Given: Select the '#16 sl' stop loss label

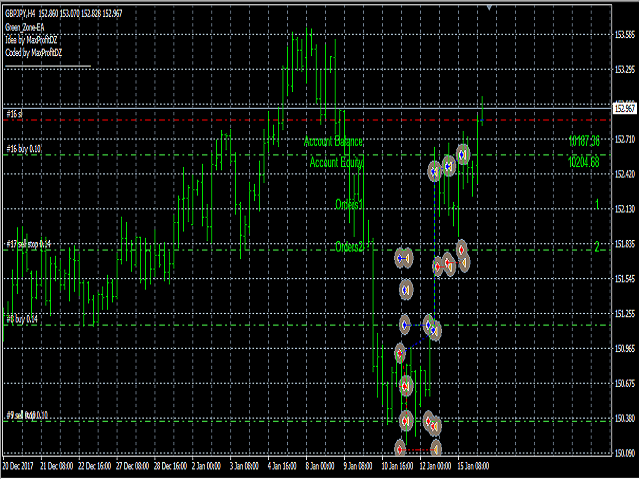Looking at the screenshot, I should (x=14, y=114).
